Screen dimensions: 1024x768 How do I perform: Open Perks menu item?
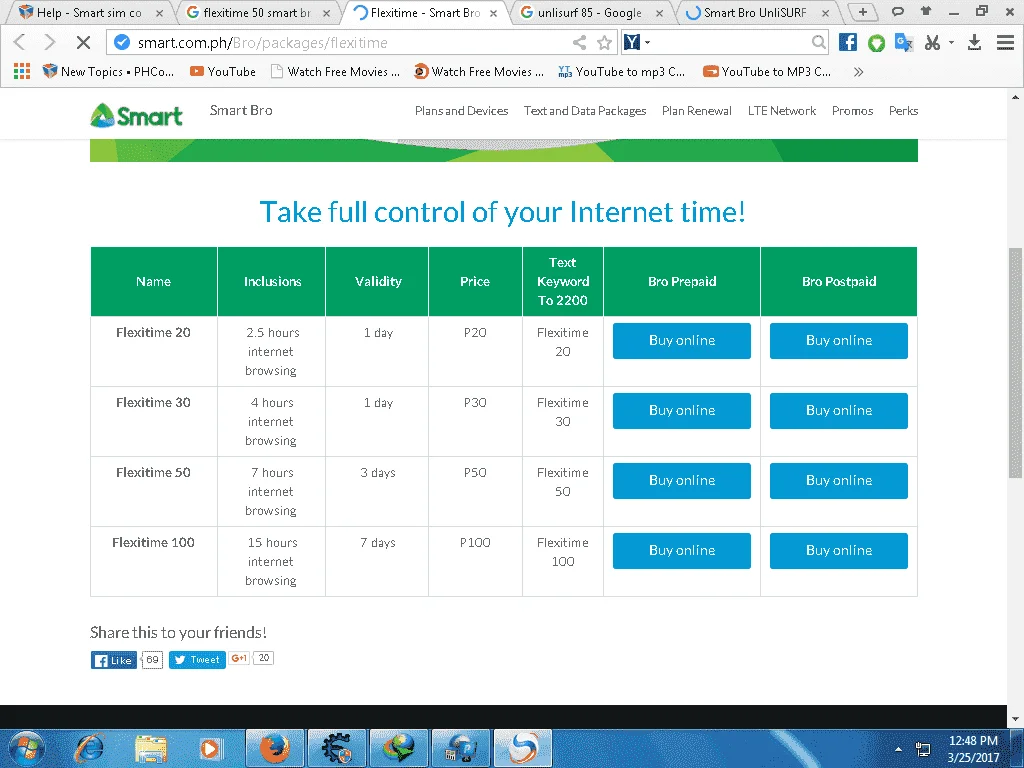(x=903, y=111)
